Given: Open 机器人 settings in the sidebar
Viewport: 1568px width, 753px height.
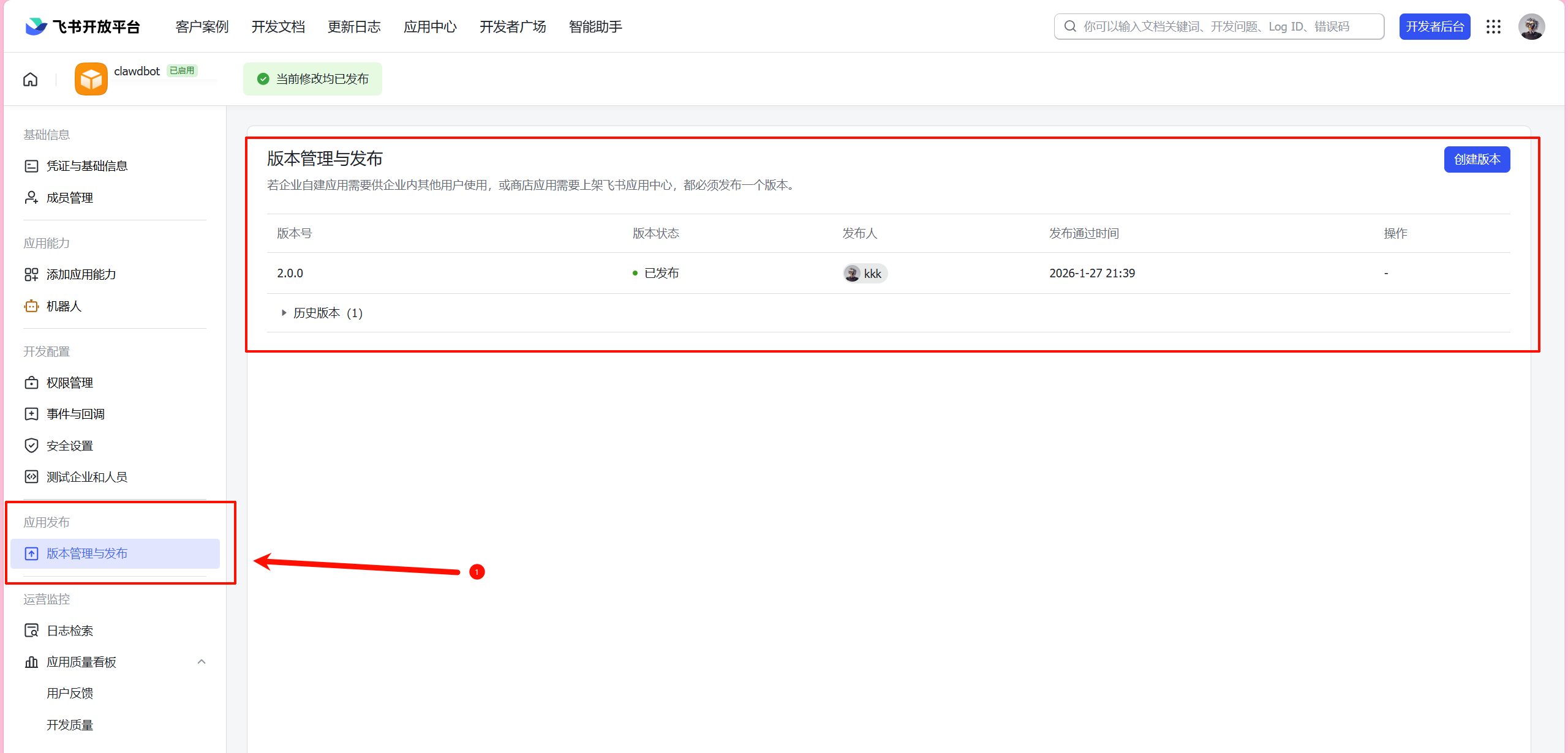Looking at the screenshot, I should (x=63, y=306).
